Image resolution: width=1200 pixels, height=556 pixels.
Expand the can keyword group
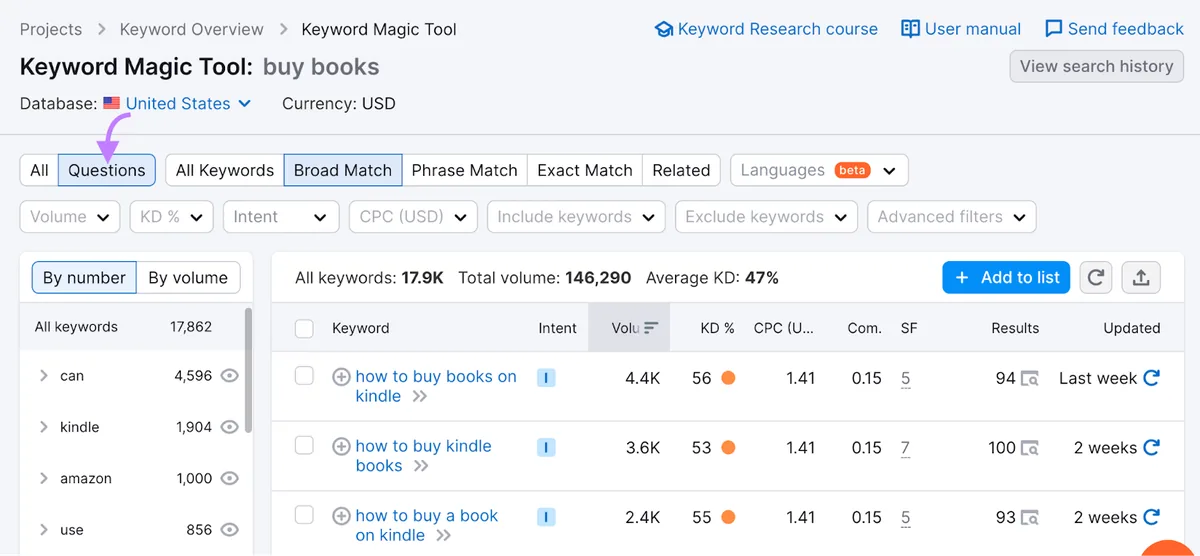pyautogui.click(x=44, y=376)
